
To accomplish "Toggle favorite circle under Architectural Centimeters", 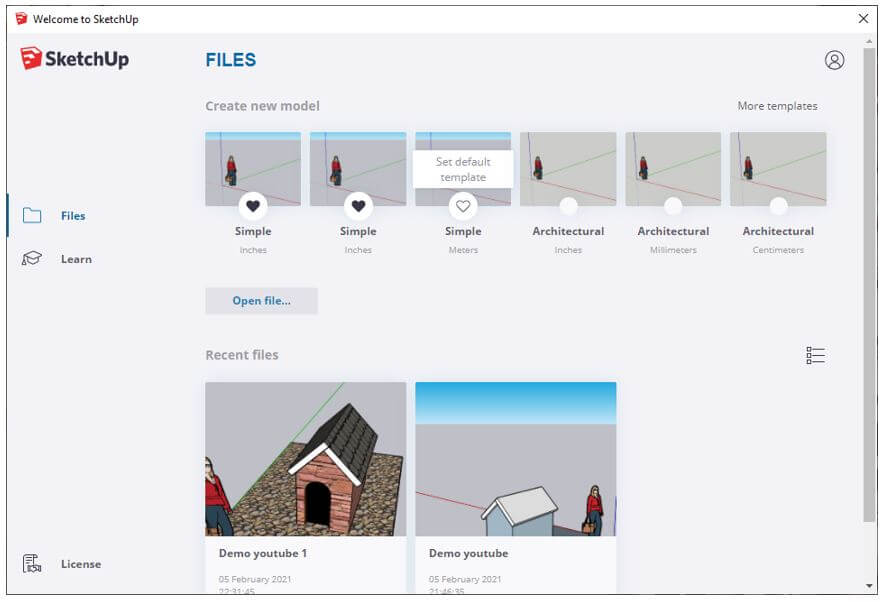I will 778,206.
